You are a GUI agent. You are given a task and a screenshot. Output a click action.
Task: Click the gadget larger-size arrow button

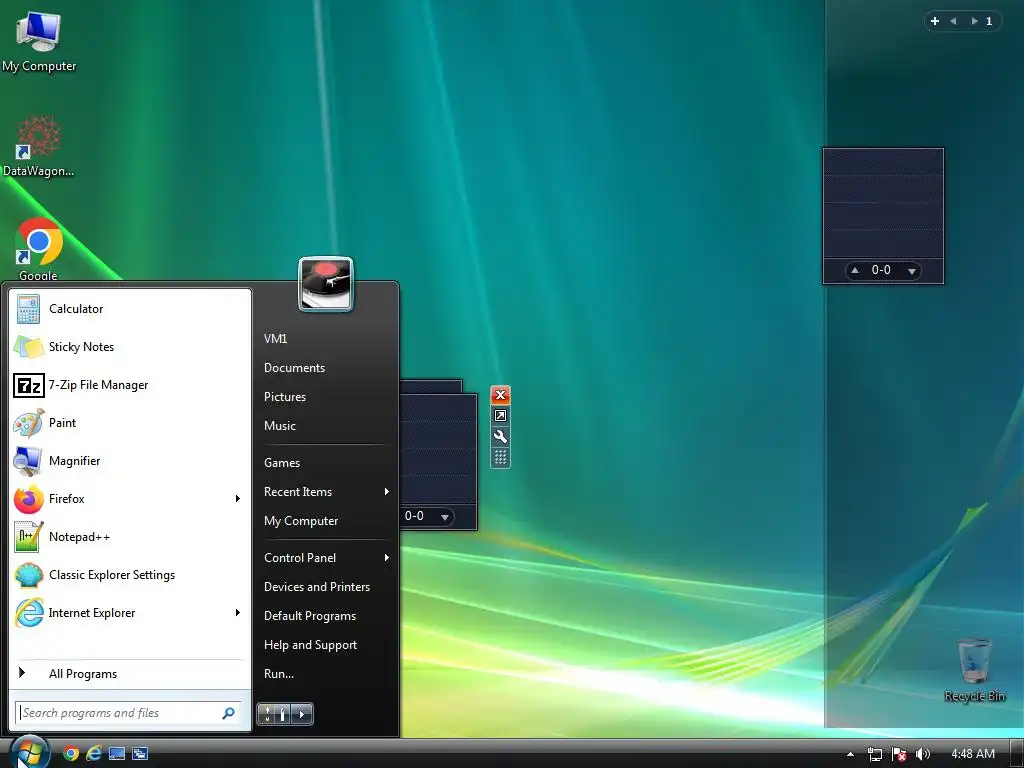(x=500, y=416)
